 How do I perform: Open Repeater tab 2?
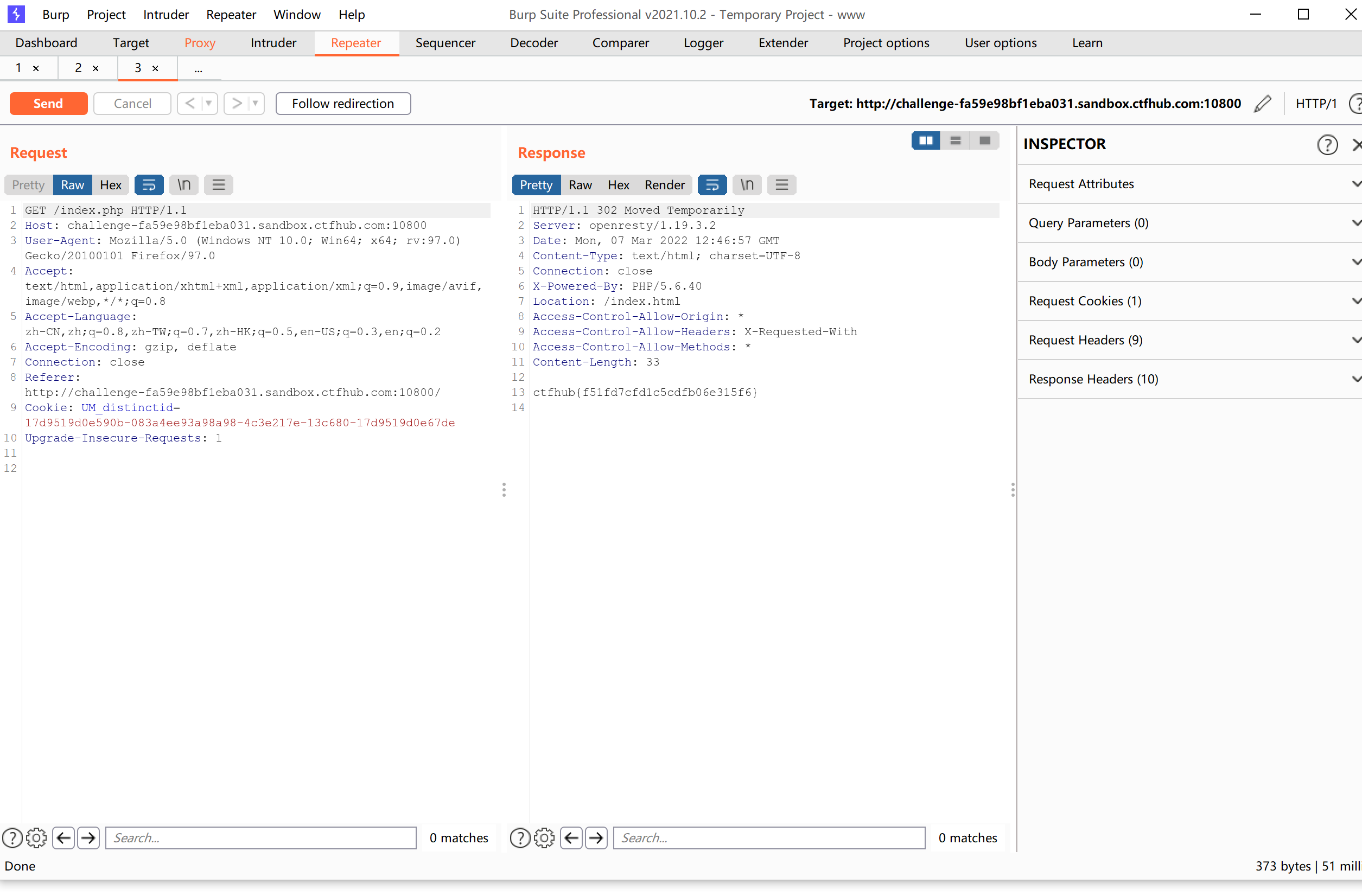click(78, 68)
